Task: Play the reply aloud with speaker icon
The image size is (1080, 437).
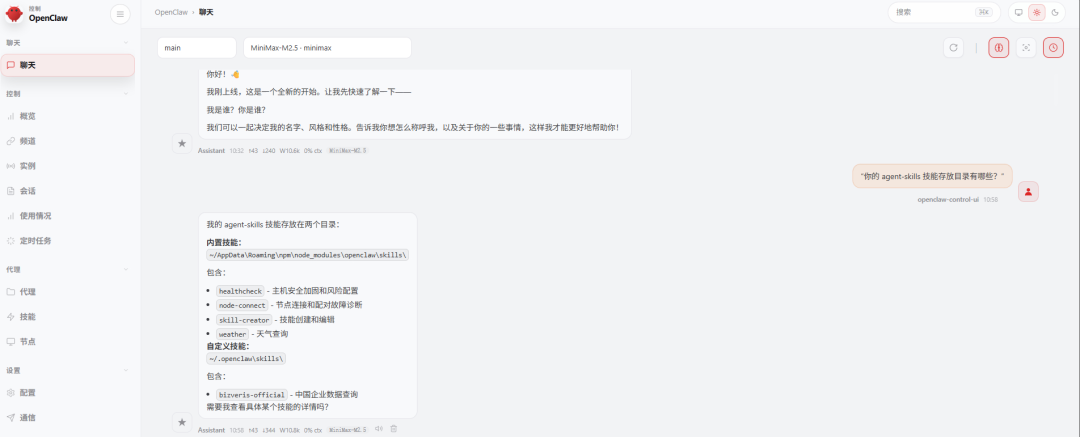Action: [x=379, y=429]
